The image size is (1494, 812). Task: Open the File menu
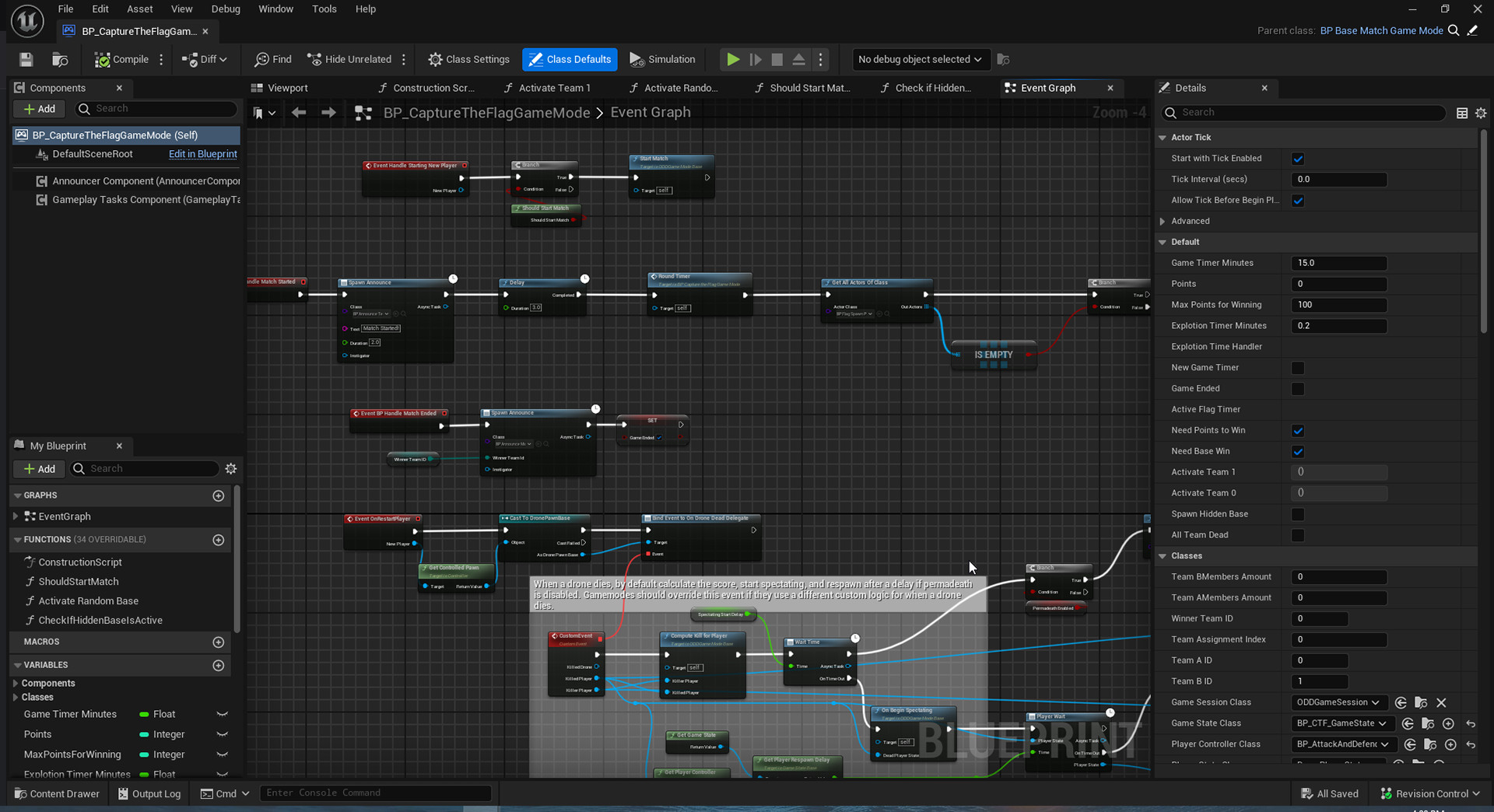pos(66,9)
